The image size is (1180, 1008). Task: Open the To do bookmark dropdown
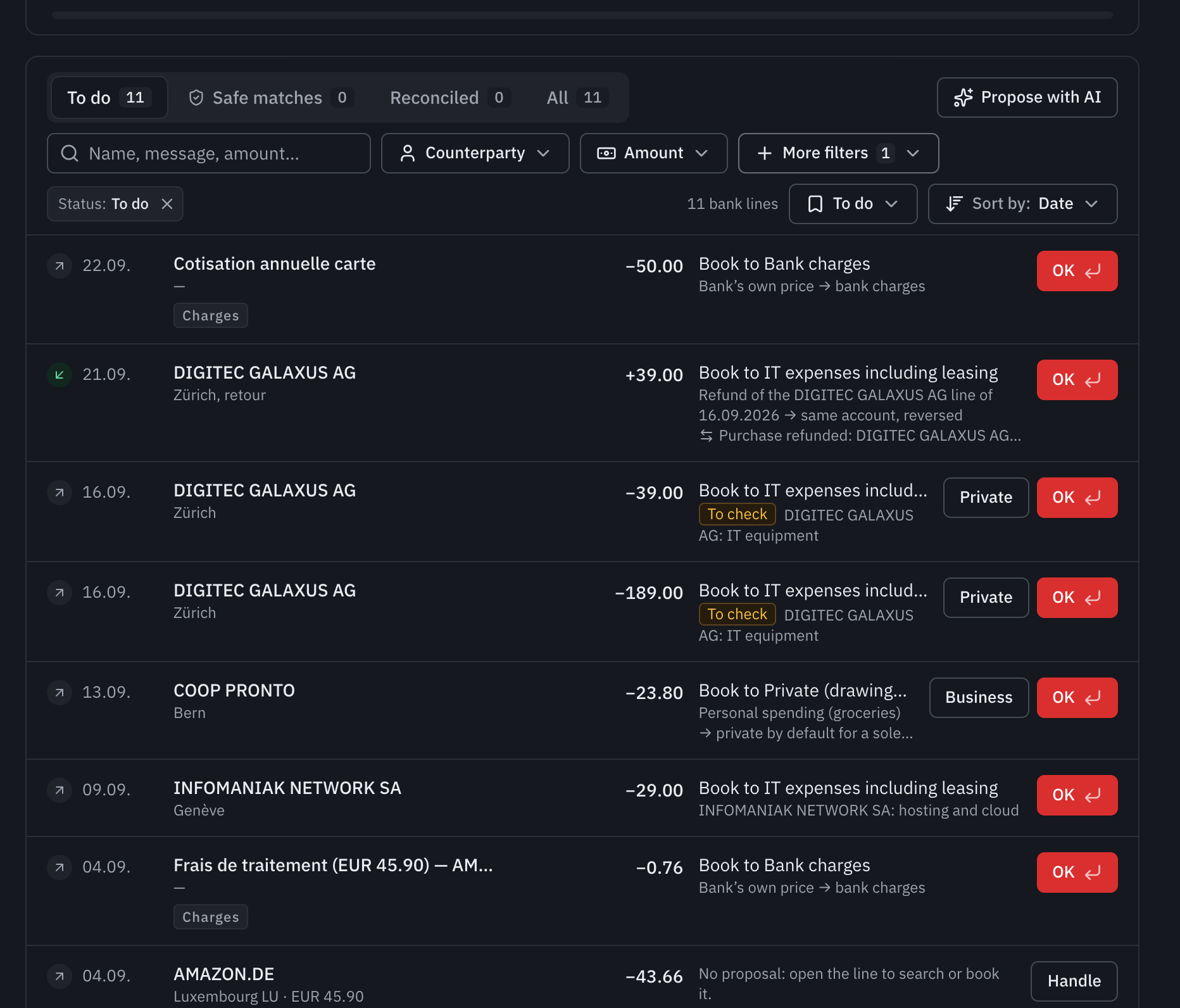pyautogui.click(x=853, y=204)
